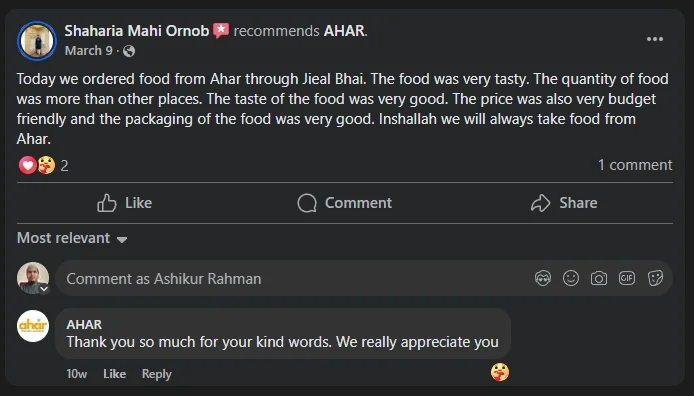Focus the Comment as Ashikur Rahman field
The height and width of the screenshot is (396, 694).
coord(292,278)
